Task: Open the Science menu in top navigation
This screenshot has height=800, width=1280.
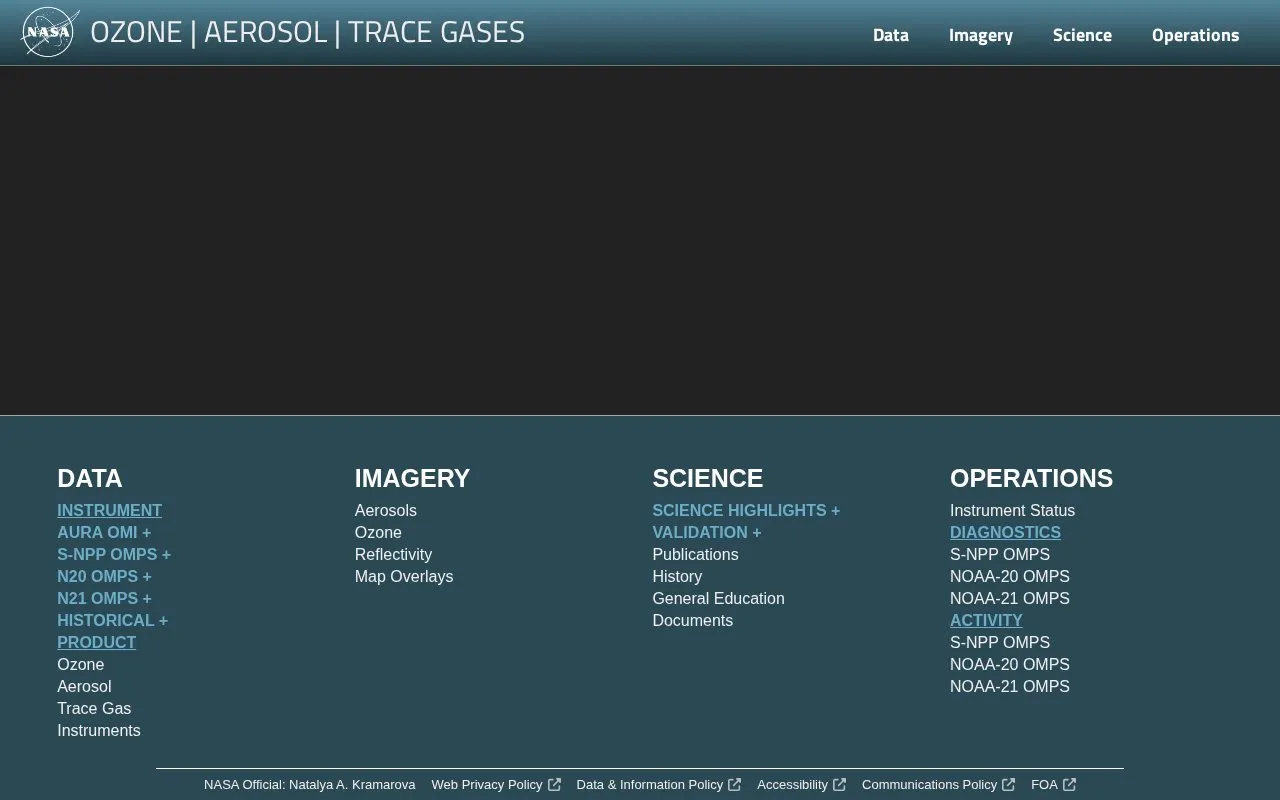Action: [x=1082, y=35]
